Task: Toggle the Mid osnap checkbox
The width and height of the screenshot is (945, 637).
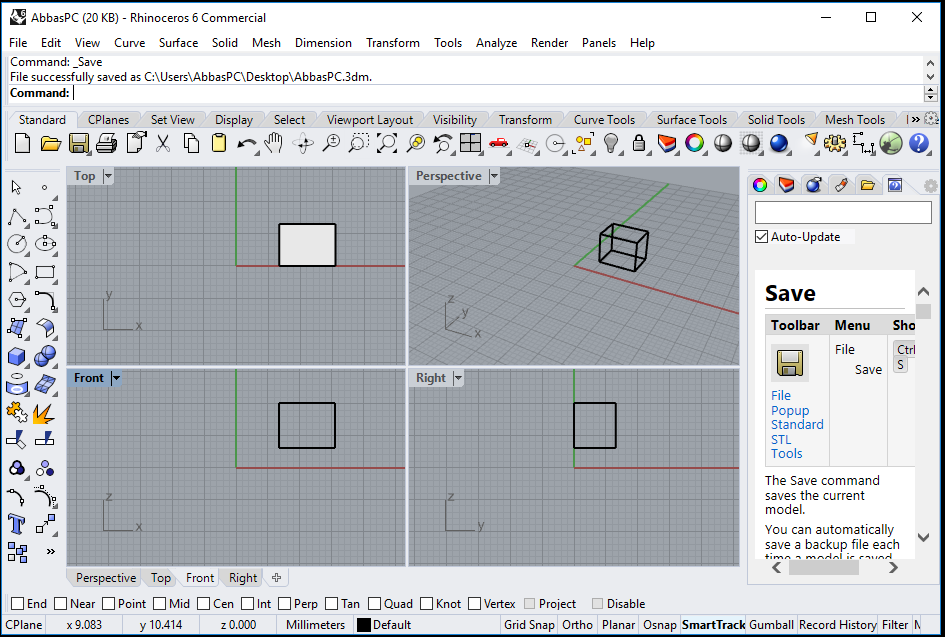Action: 160,603
